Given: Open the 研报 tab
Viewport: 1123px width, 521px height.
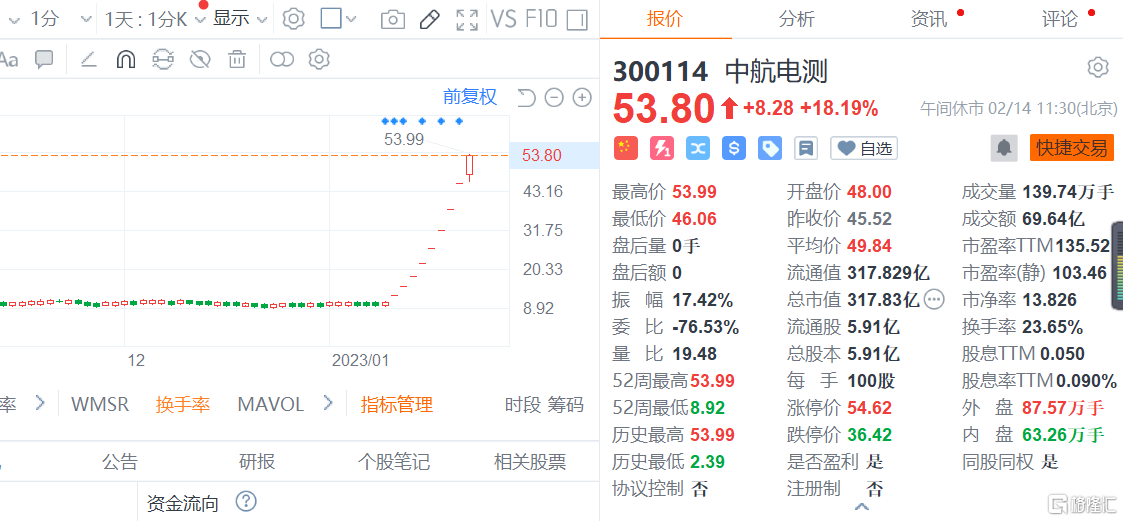Looking at the screenshot, I should (256, 462).
